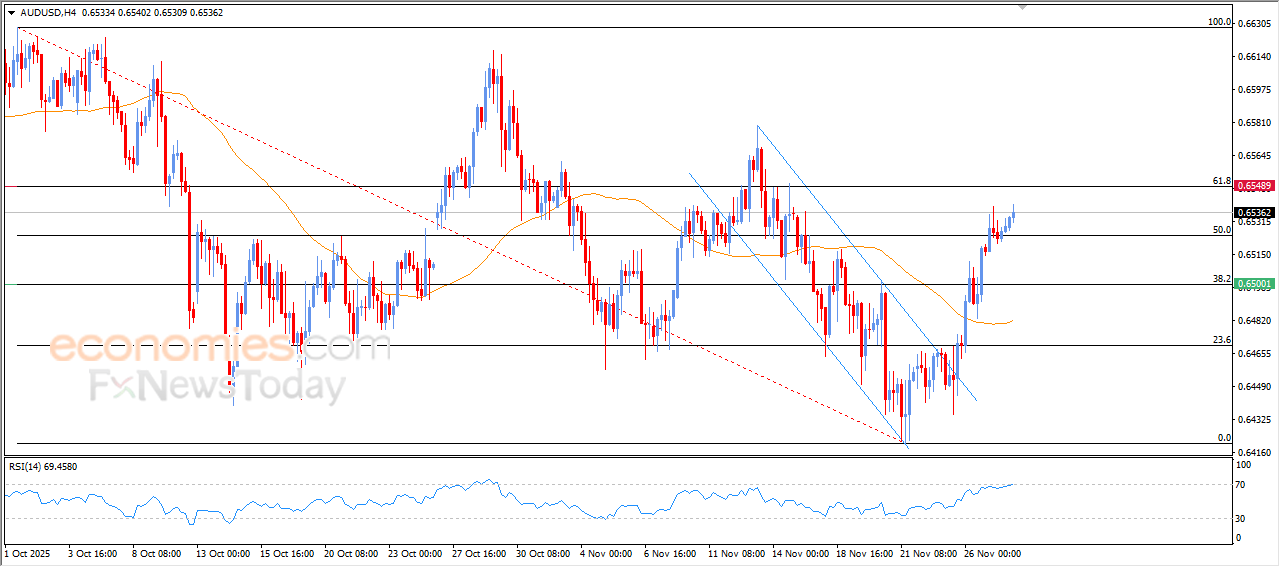Click the dropdown triangle beside AUDUSD,H4
This screenshot has height=567, width=1280.
pyautogui.click(x=11, y=12)
